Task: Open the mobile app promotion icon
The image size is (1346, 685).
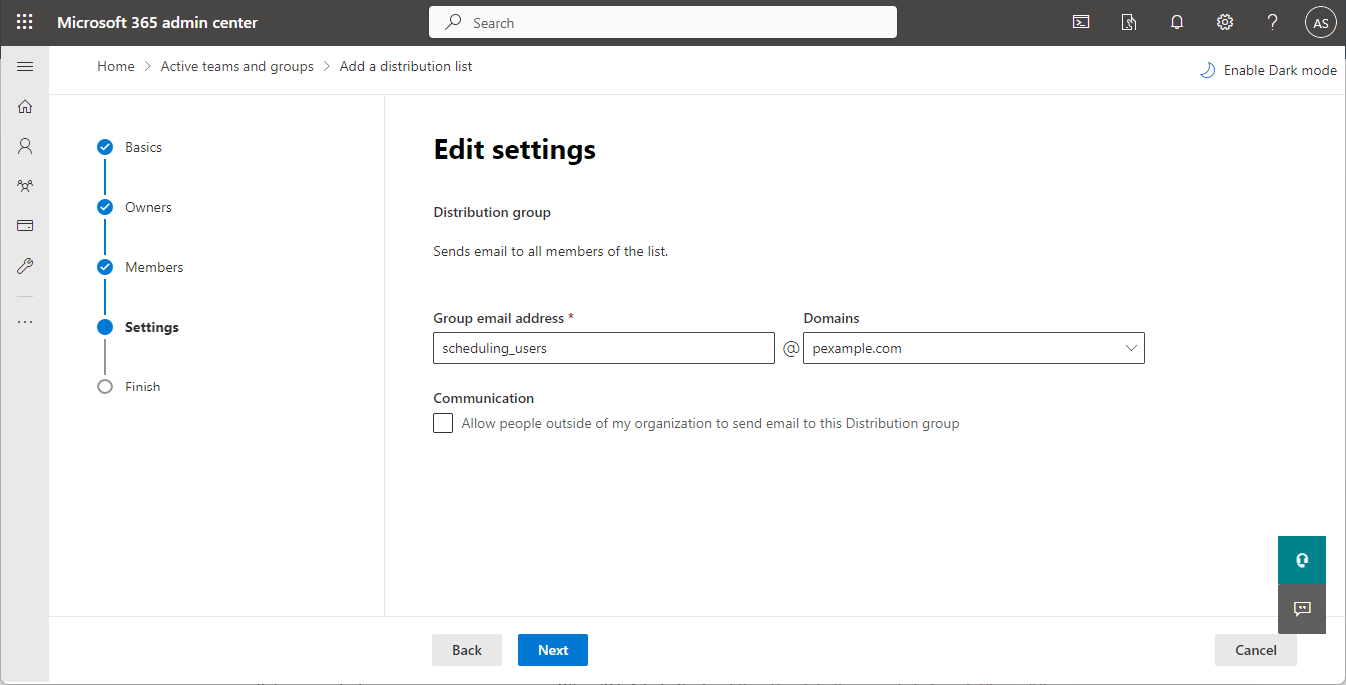Action: 1129,21
